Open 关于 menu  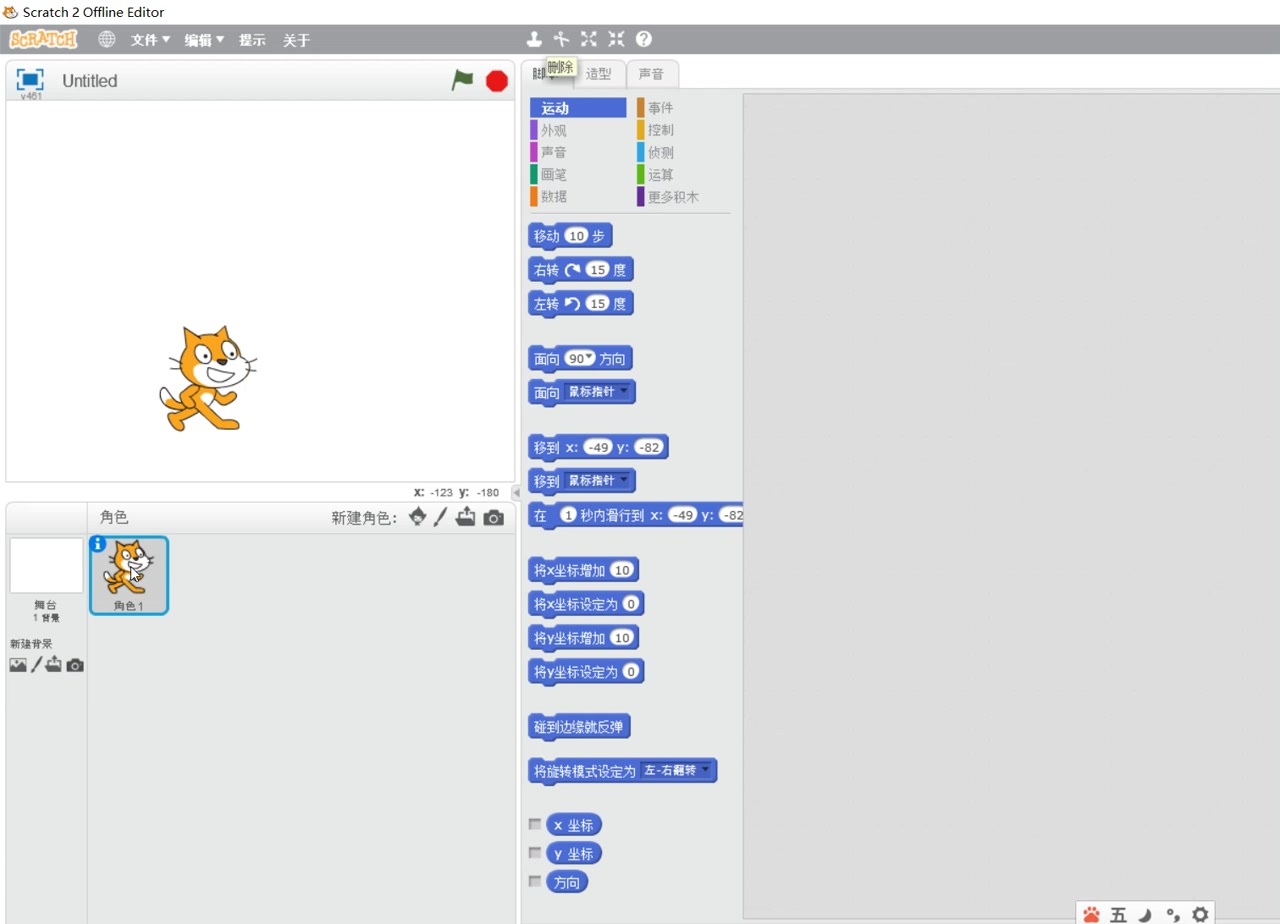(x=296, y=40)
